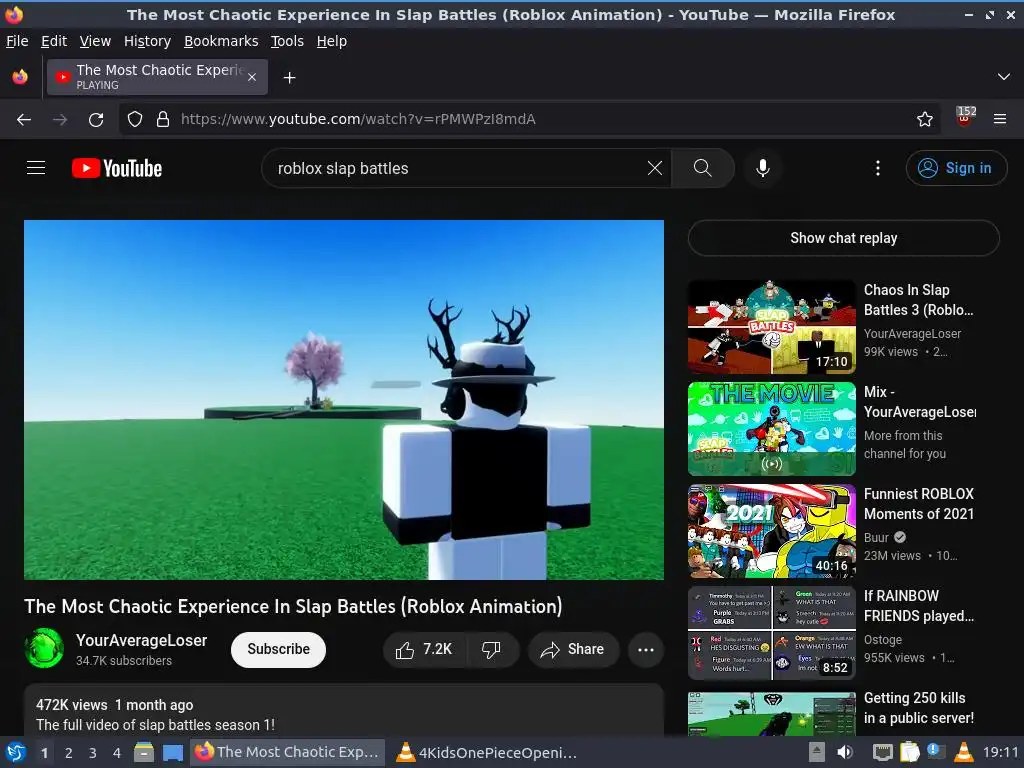Expand the list all tabs chevron
The height and width of the screenshot is (768, 1024).
pos(1004,77)
